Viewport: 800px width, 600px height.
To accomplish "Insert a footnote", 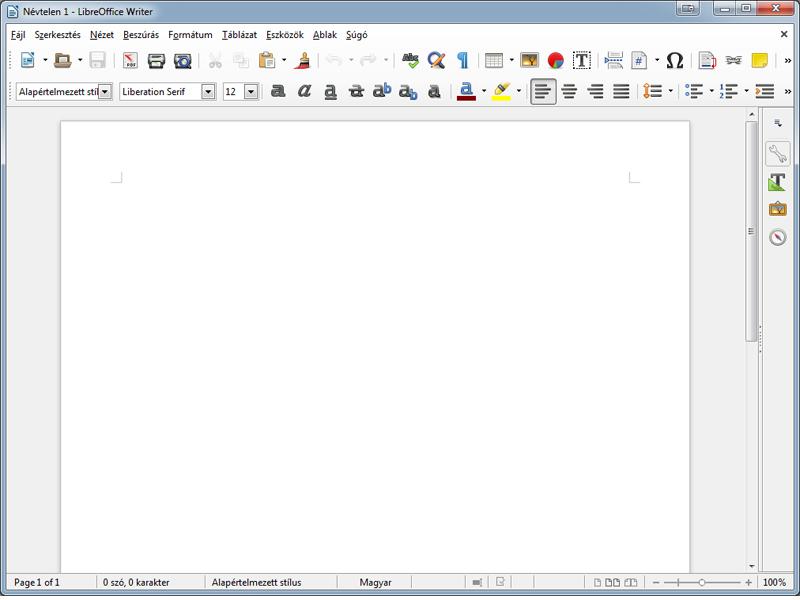I will point(707,60).
